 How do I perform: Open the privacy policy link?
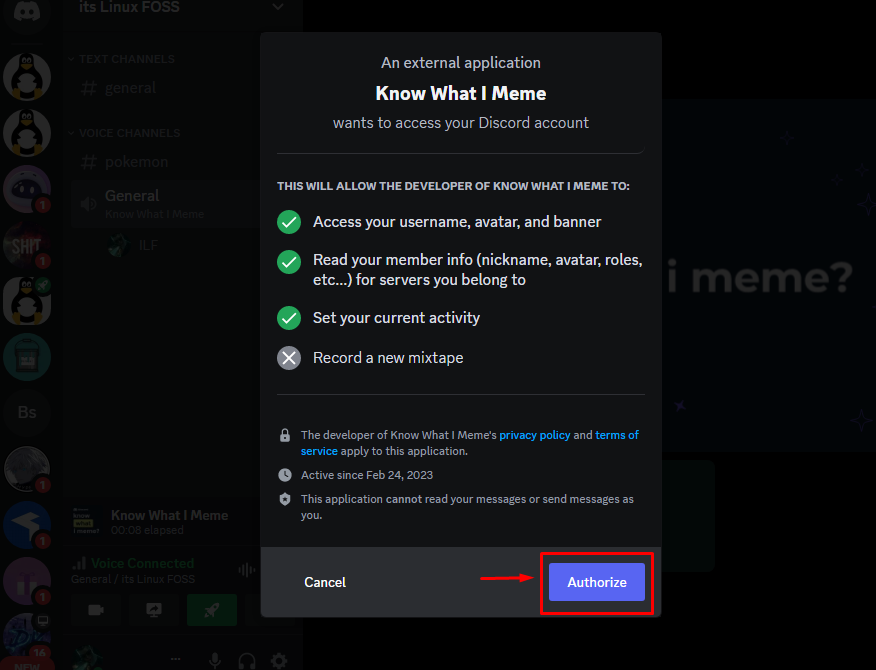[x=535, y=435]
